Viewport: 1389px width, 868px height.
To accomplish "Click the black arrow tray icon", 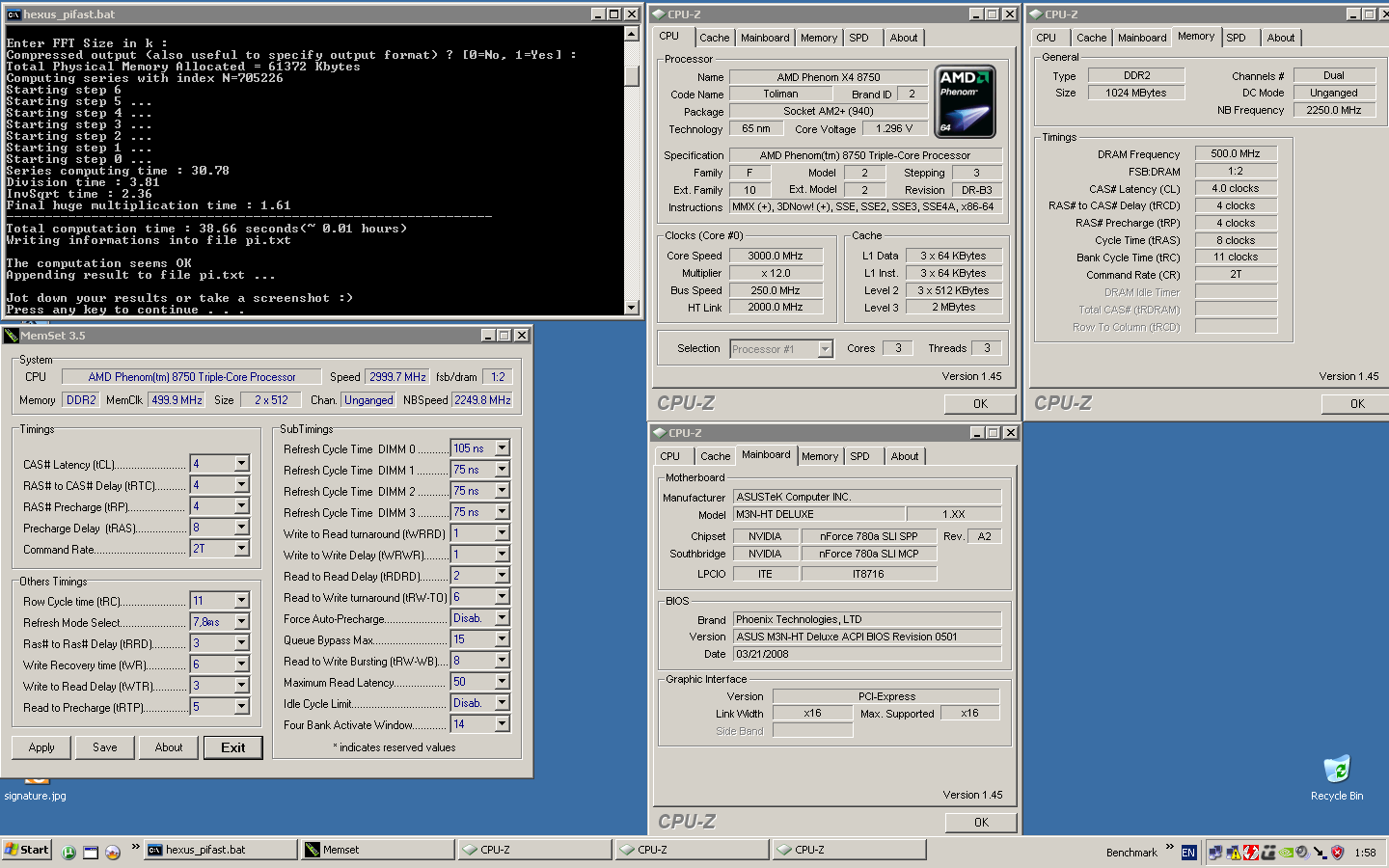I will point(1320,852).
